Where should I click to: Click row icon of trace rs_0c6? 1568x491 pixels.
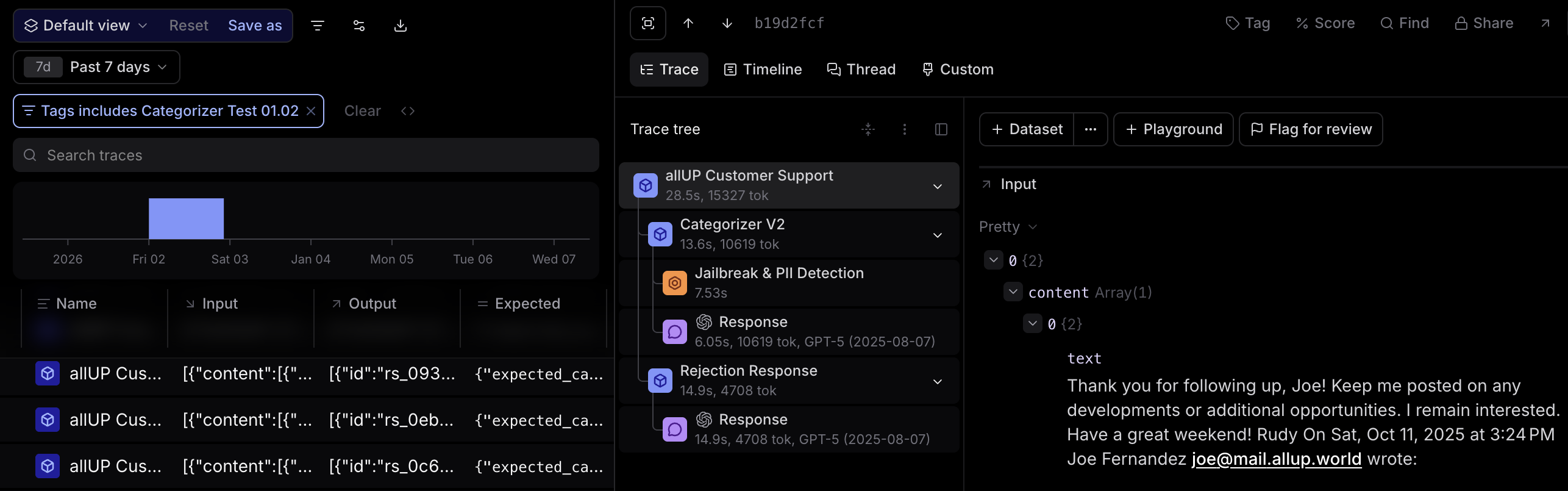(48, 466)
